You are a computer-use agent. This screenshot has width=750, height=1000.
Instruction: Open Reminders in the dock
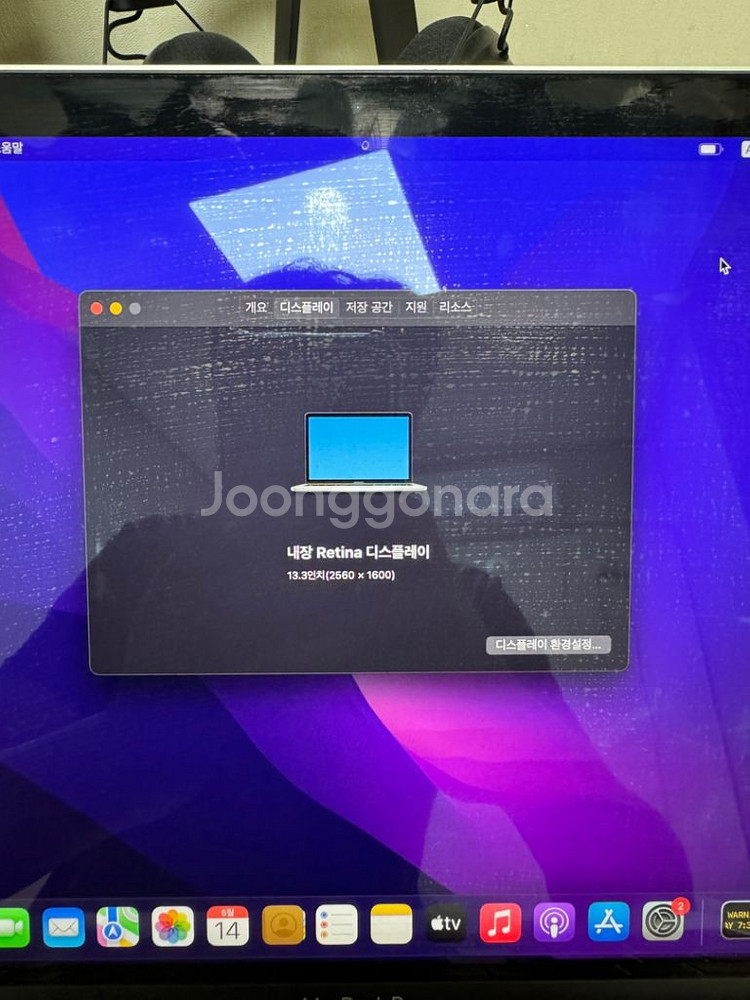pyautogui.click(x=337, y=925)
